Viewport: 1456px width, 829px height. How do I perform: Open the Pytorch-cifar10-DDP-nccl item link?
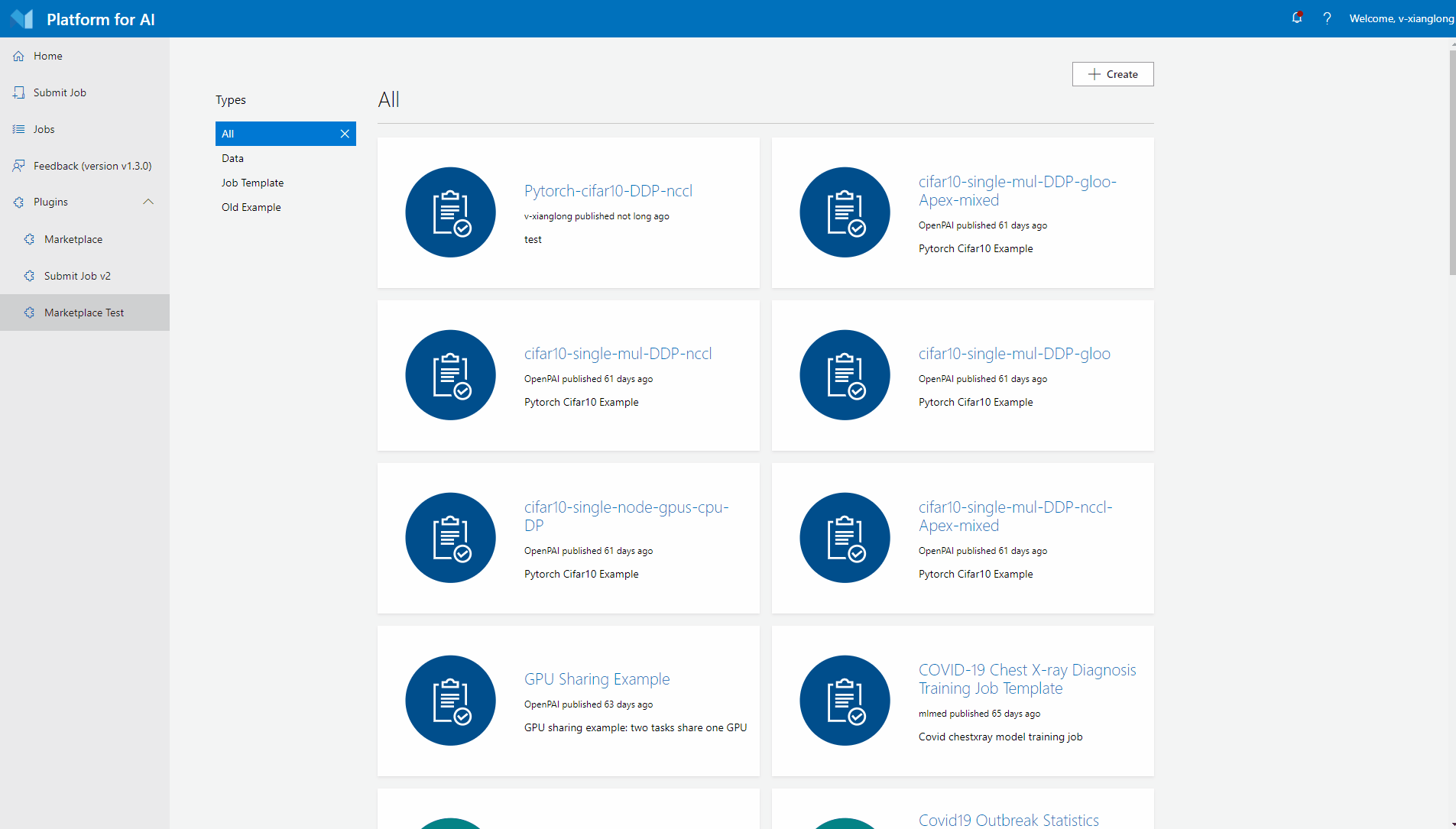click(608, 191)
